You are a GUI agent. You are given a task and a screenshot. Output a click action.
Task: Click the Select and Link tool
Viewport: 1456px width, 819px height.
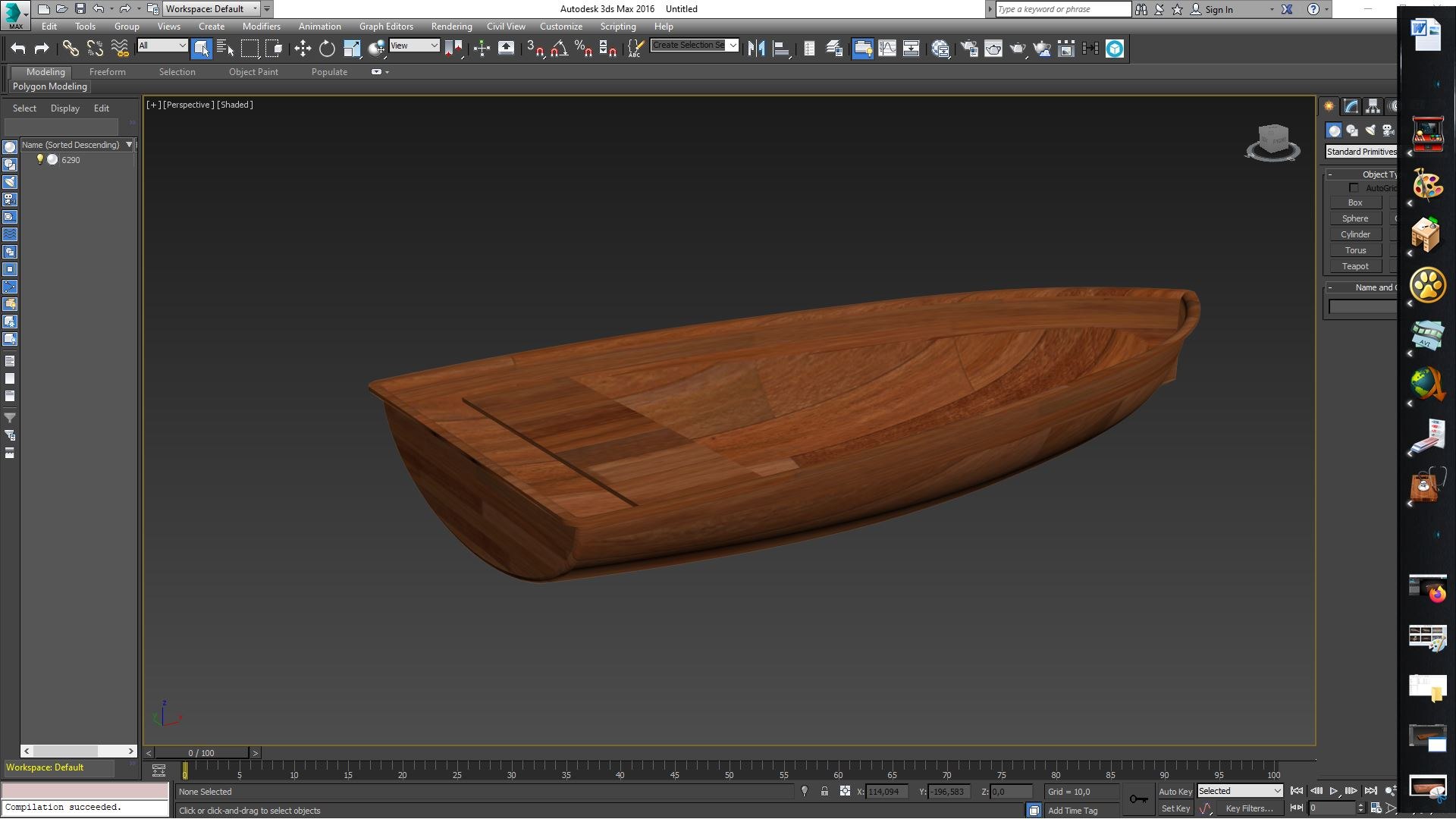tap(71, 49)
